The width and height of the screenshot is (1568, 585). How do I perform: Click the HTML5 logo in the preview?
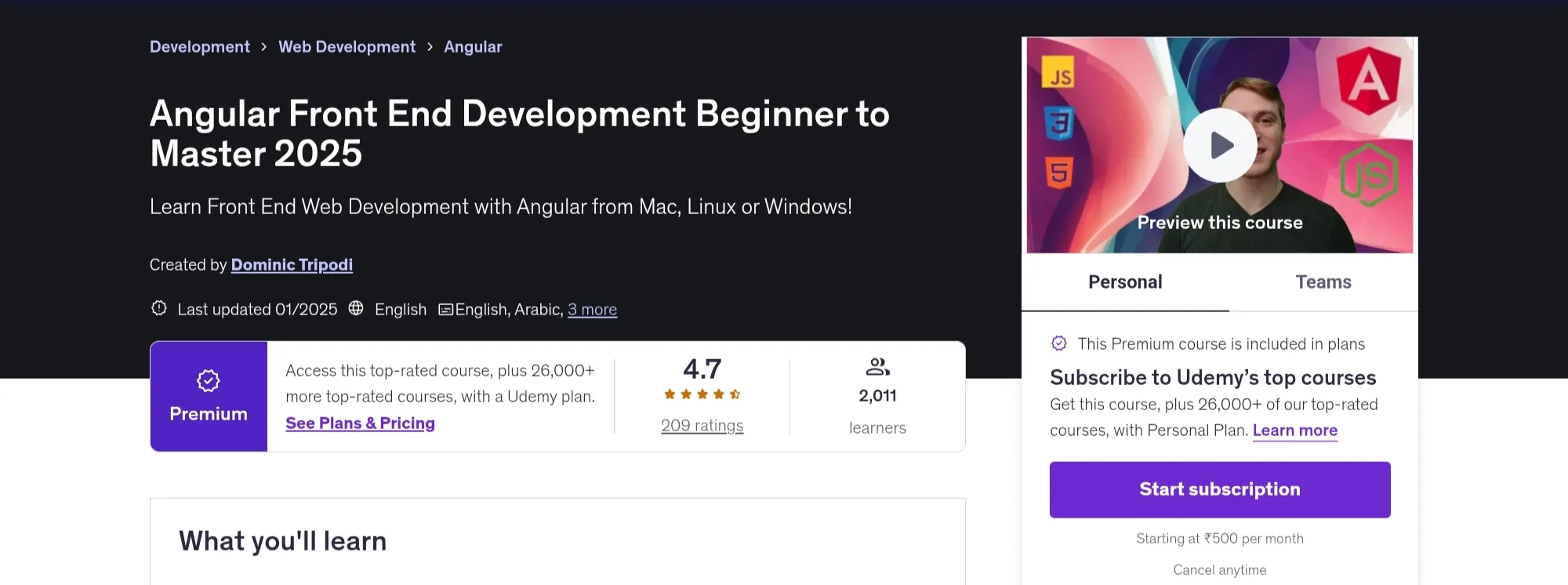tap(1058, 172)
